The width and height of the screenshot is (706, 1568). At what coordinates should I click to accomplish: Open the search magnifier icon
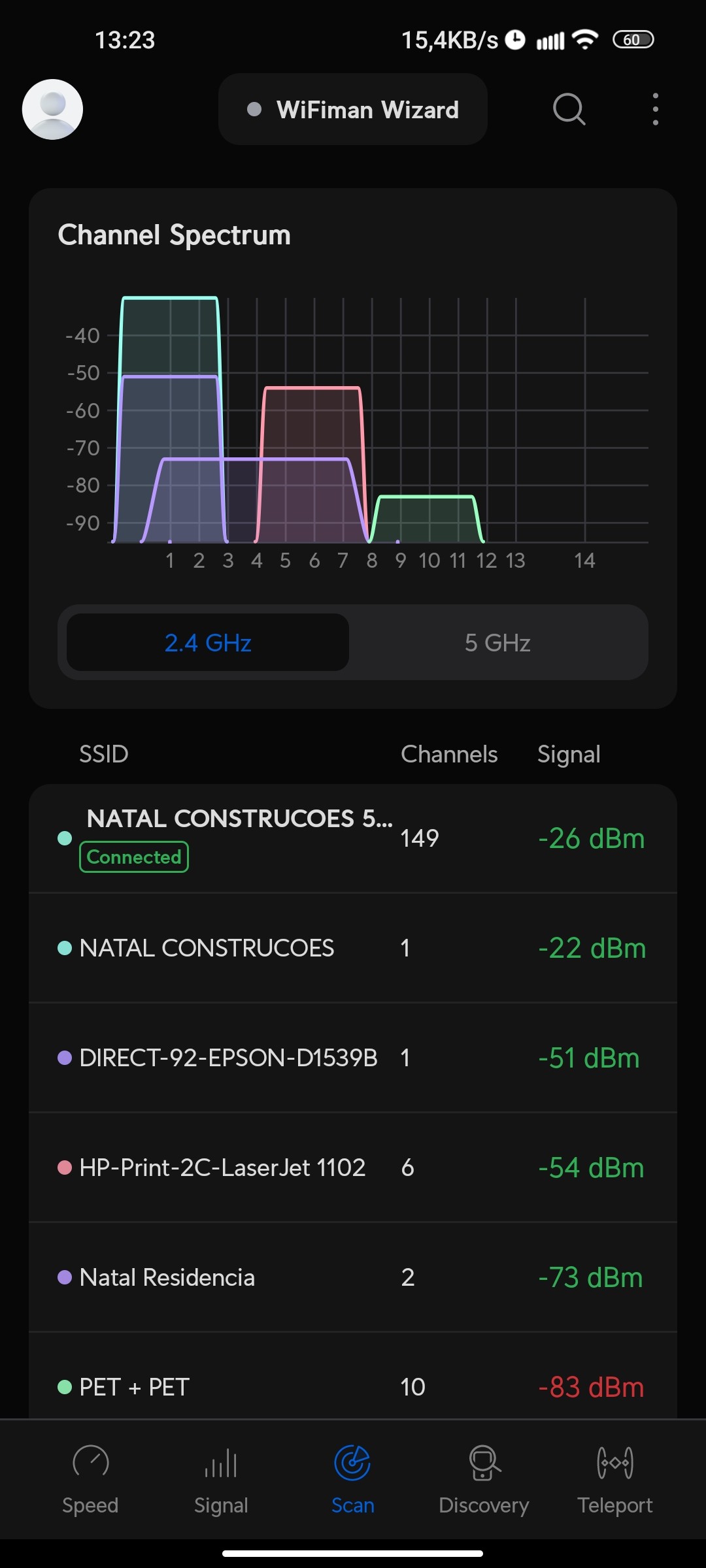pos(569,108)
